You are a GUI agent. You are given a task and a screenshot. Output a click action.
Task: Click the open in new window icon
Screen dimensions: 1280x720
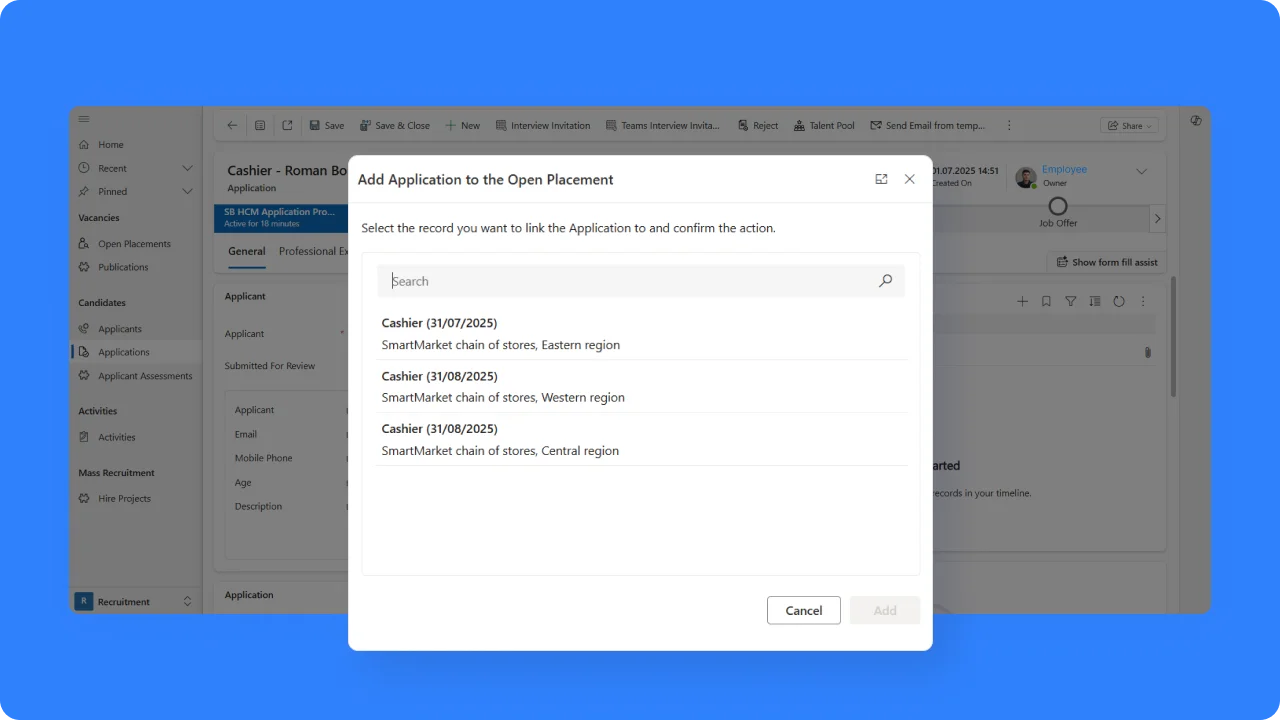point(287,125)
